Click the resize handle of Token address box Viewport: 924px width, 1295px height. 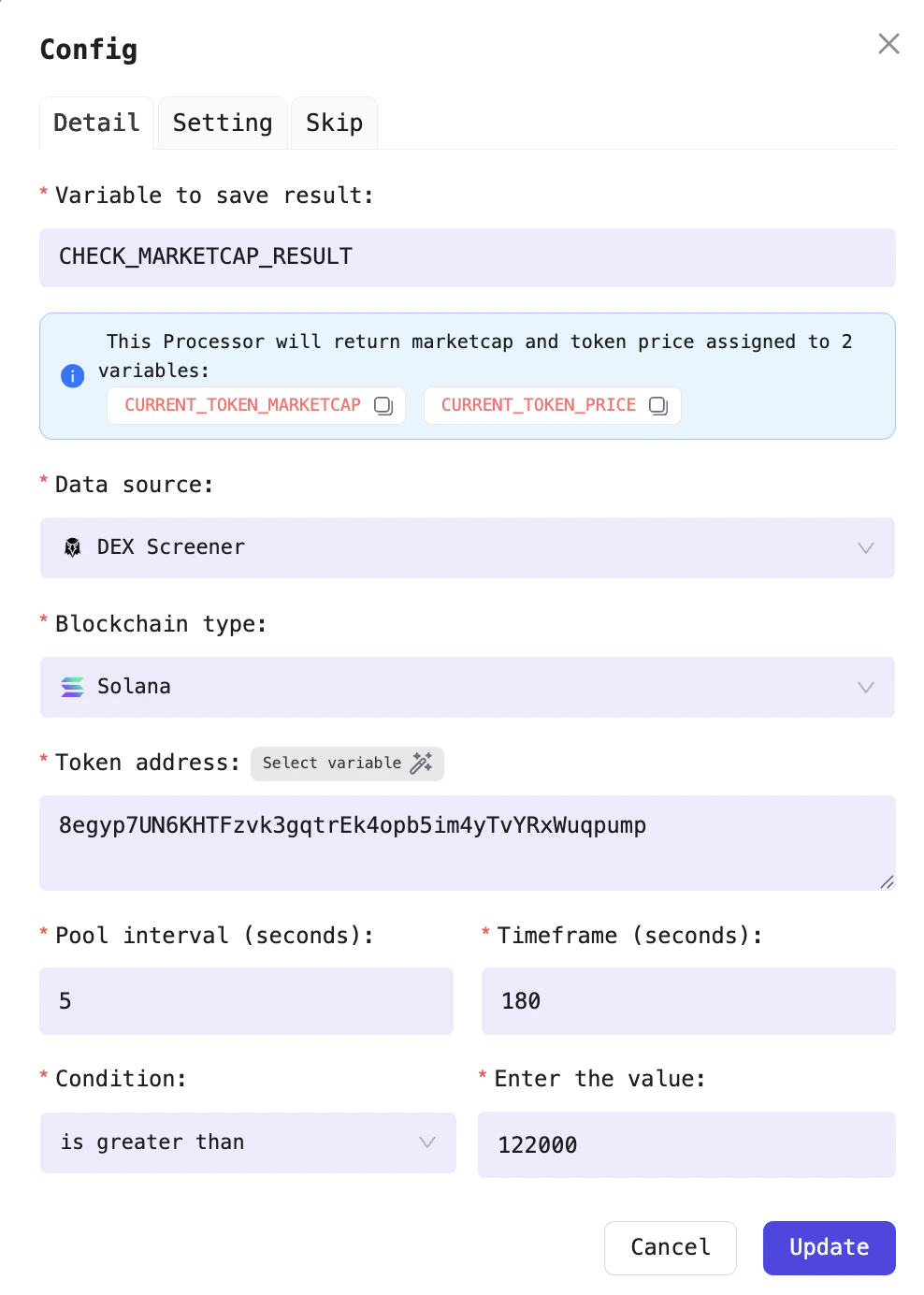click(887, 880)
